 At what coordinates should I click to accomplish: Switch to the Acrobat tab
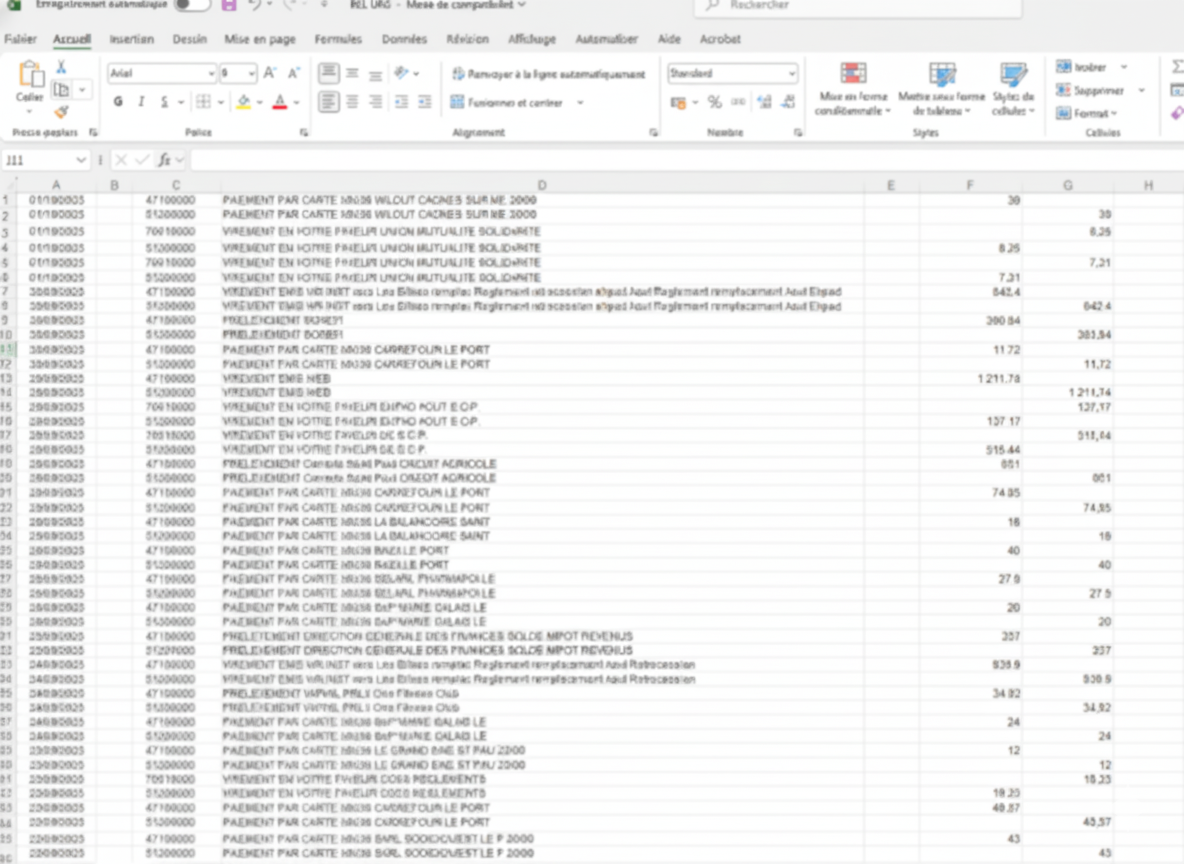coord(720,39)
